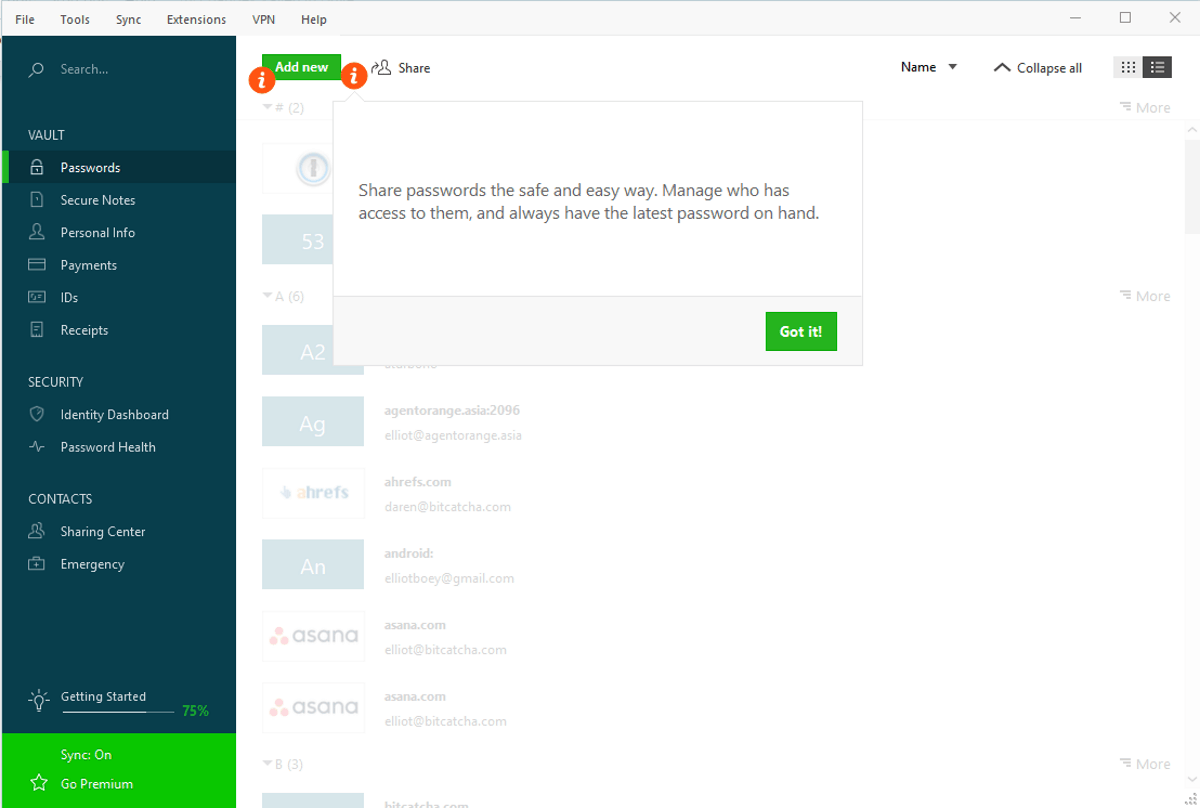Open More options for 'B' group
The height and width of the screenshot is (808, 1200).
[x=1145, y=764]
